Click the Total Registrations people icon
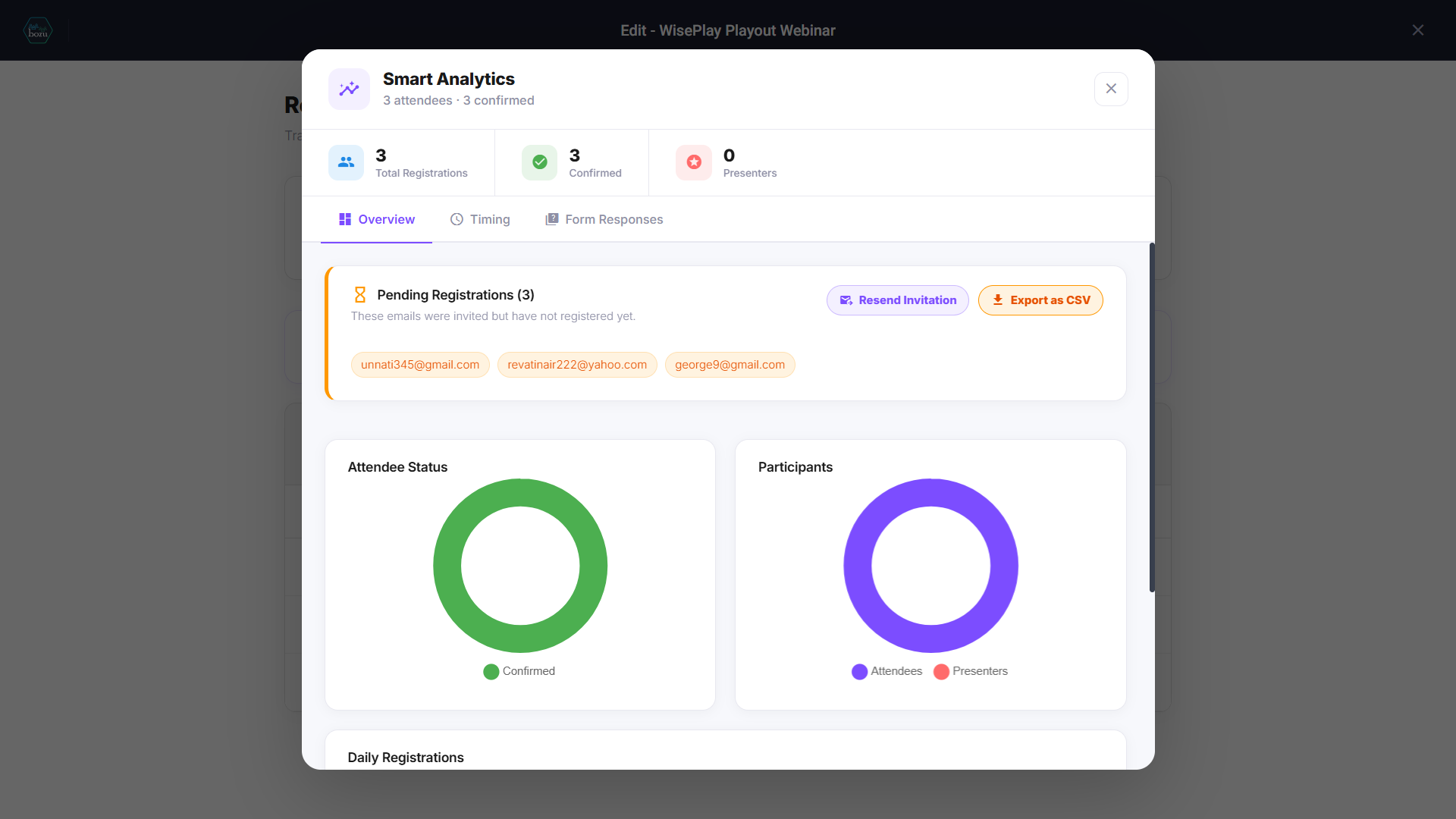Image resolution: width=1456 pixels, height=819 pixels. coord(346,162)
